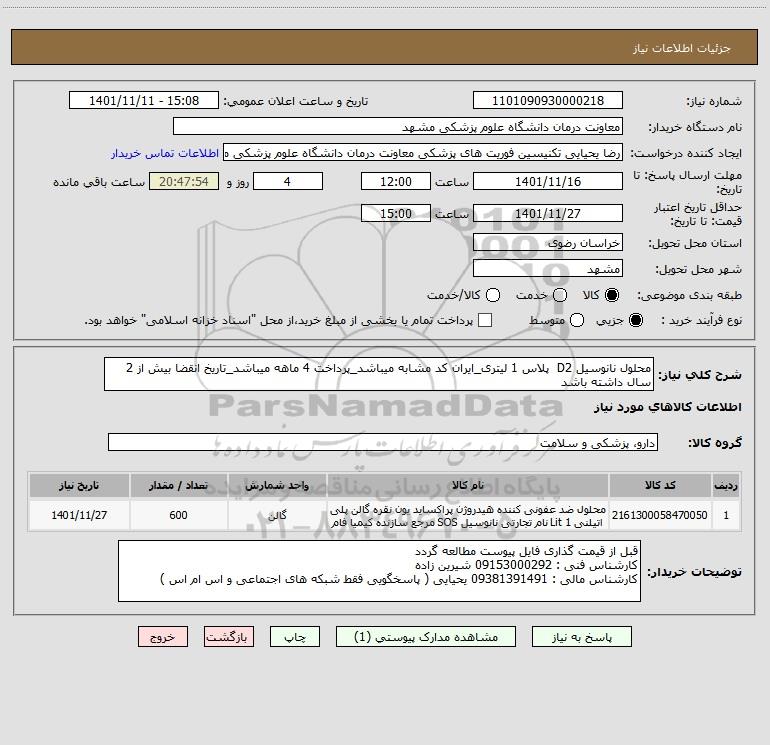Select the کالا radio button

click(612, 295)
